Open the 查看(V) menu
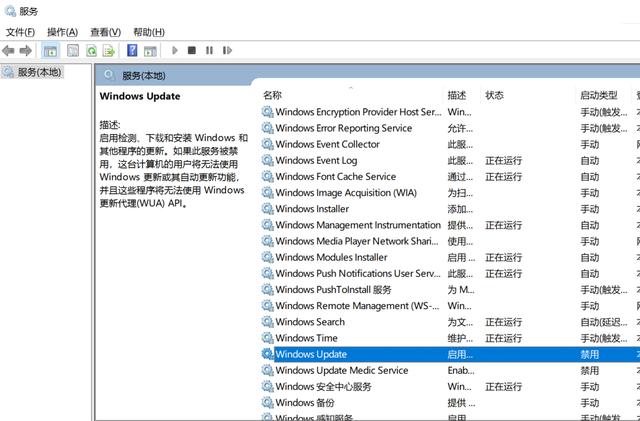Viewport: 640px width, 421px height. [106, 32]
